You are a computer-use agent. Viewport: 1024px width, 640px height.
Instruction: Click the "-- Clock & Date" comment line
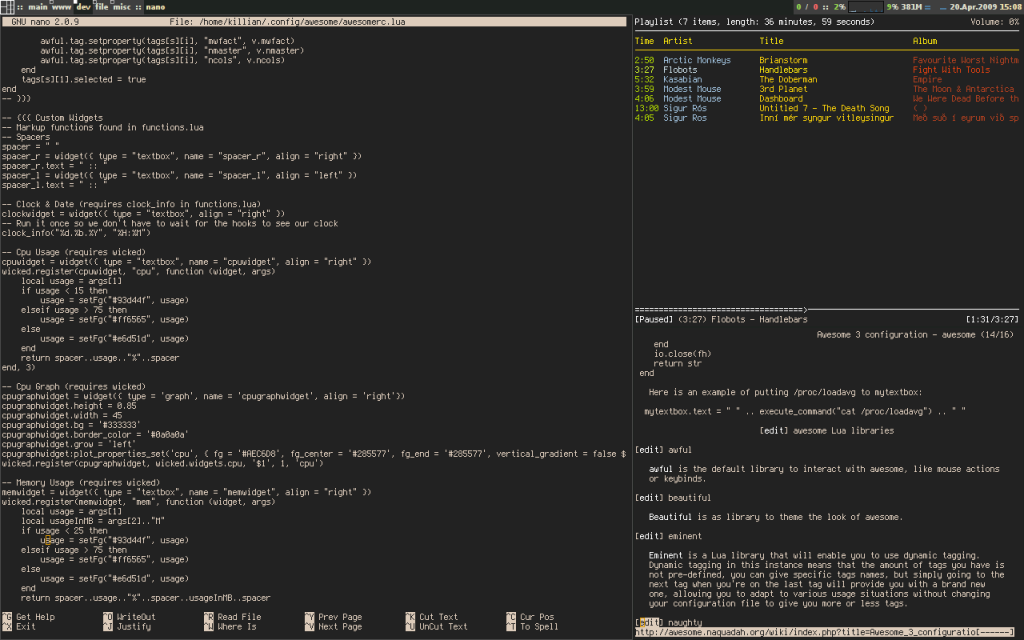(131, 204)
